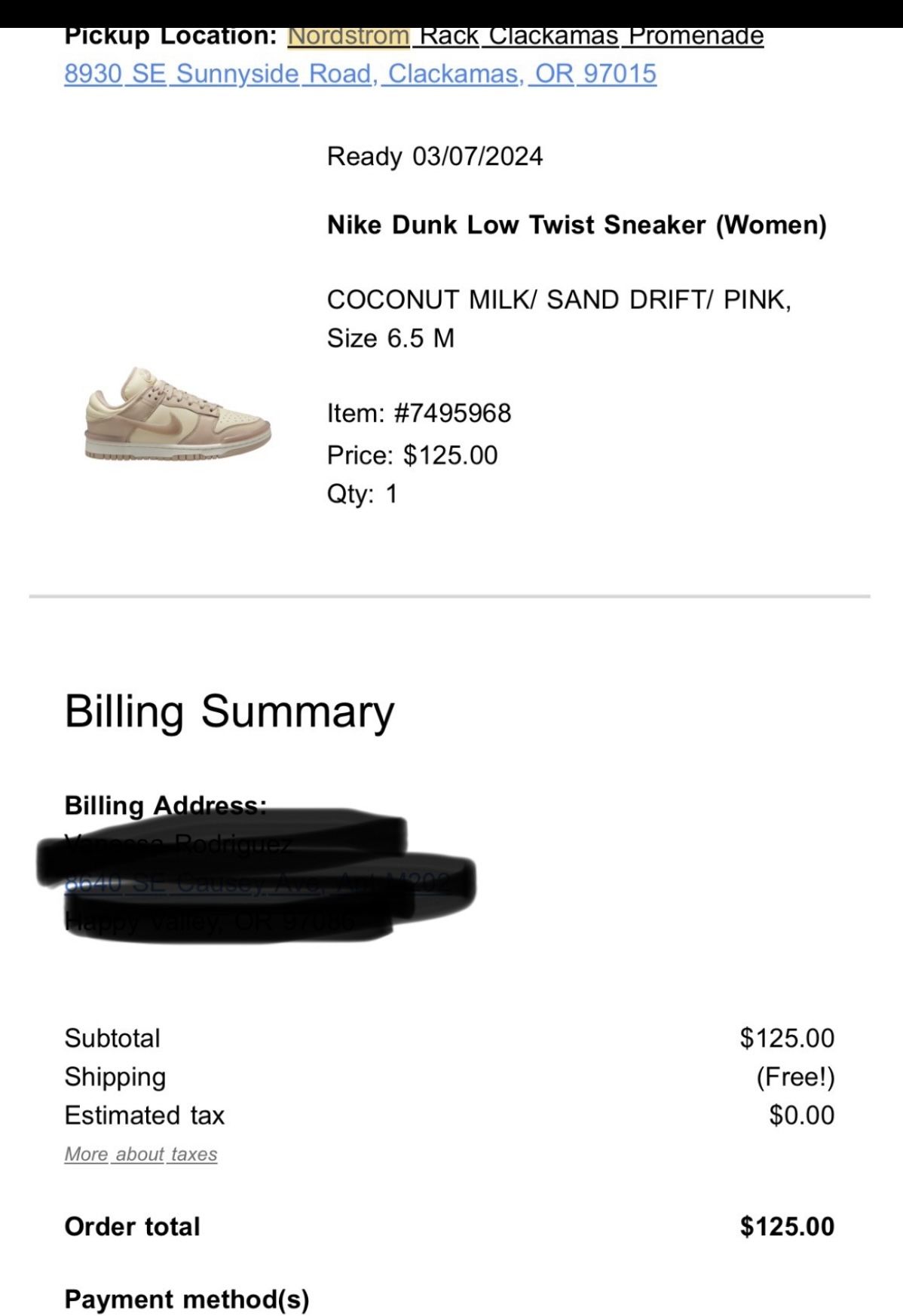
Task: Click the Subtotal amount $125.00
Action: click(x=787, y=1038)
